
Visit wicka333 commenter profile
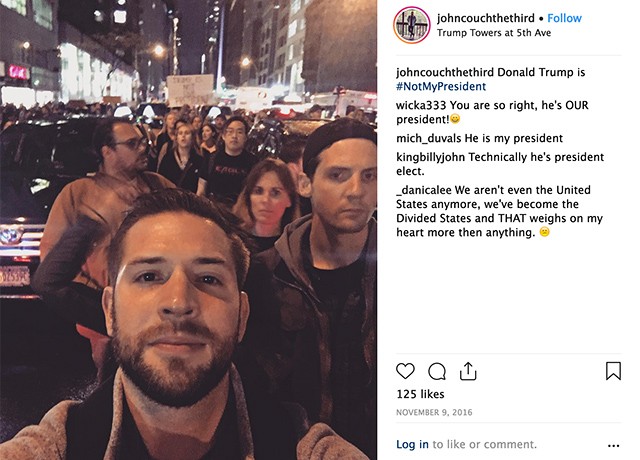(x=421, y=105)
